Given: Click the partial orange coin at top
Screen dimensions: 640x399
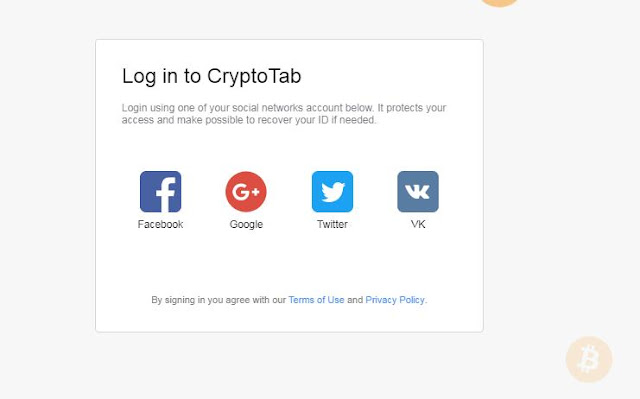Looking at the screenshot, I should coord(499,2).
